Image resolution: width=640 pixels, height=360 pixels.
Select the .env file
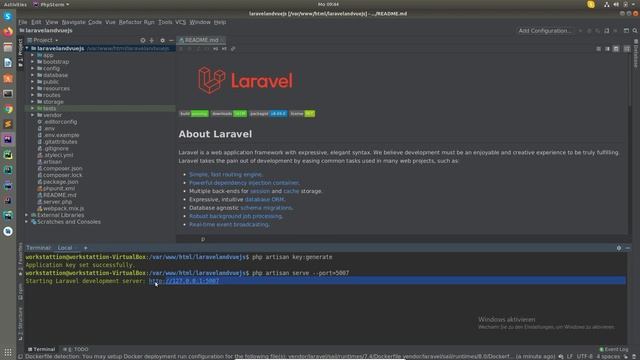click(x=49, y=129)
